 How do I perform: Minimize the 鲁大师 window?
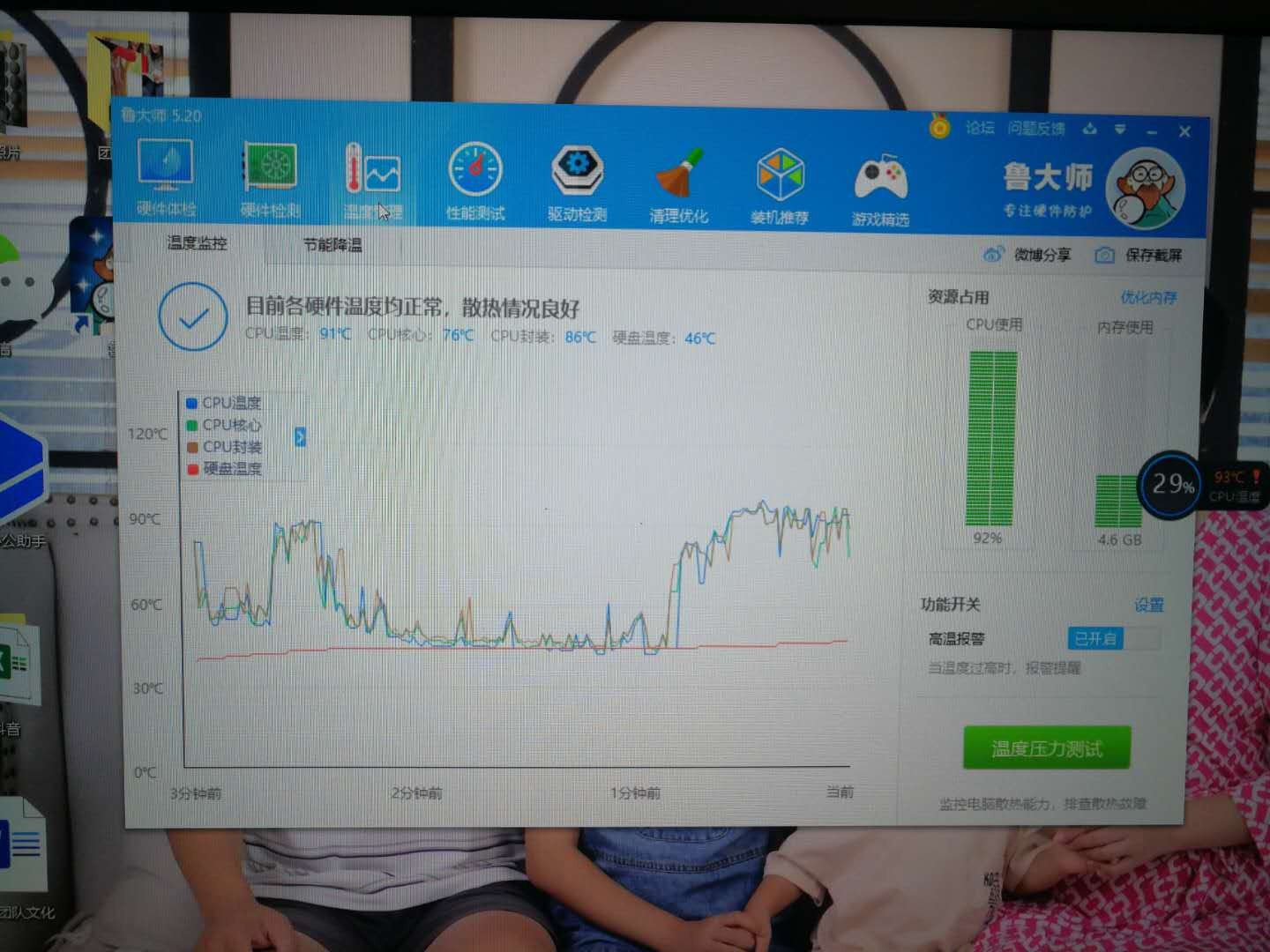coord(1152,132)
